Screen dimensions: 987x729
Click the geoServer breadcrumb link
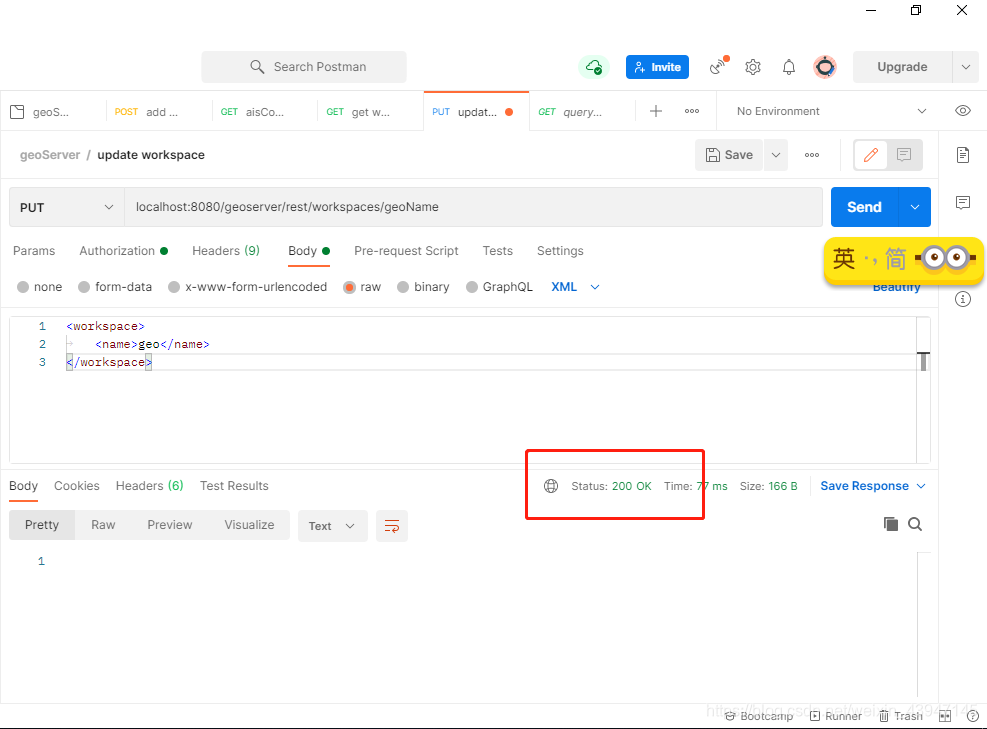point(50,155)
